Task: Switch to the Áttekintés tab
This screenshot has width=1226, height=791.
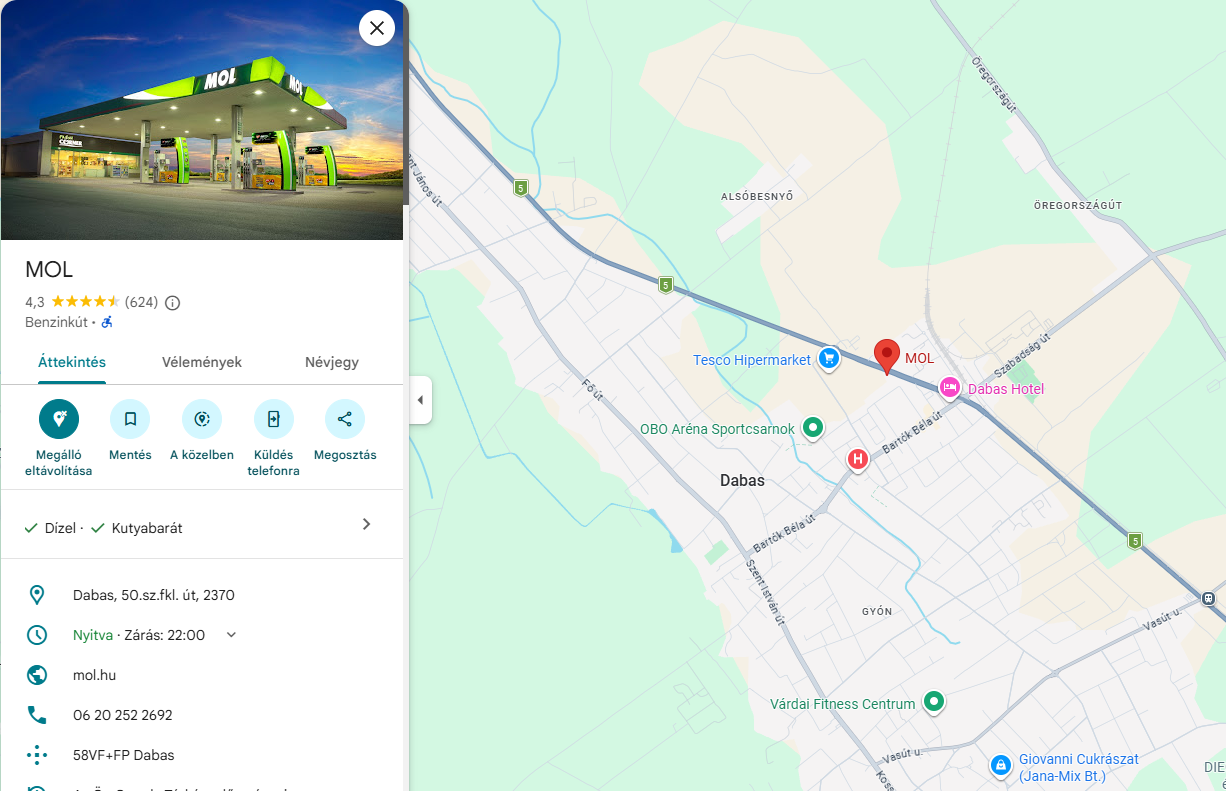Action: 72,362
